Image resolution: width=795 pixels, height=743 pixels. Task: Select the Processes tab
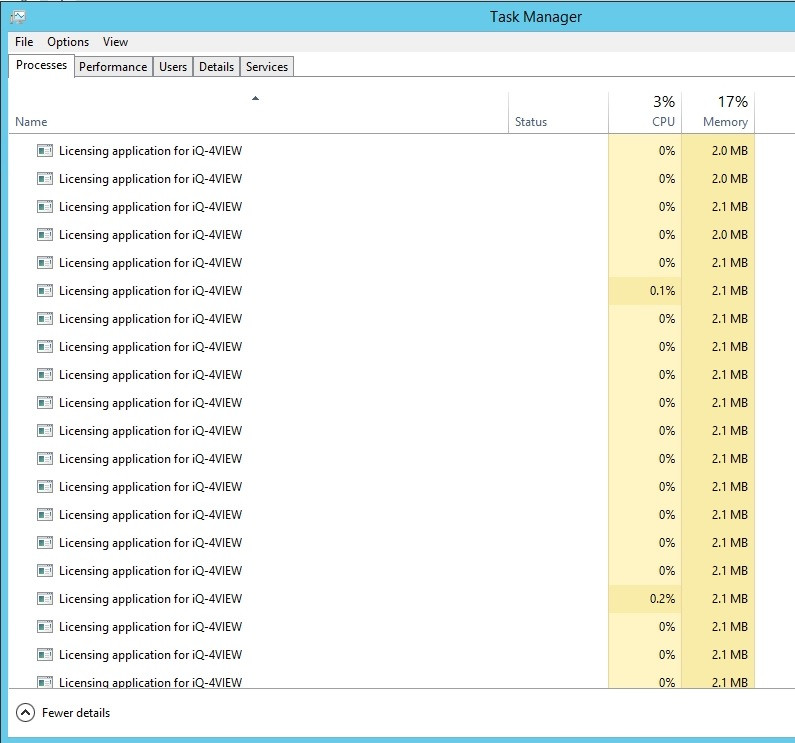[x=41, y=65]
